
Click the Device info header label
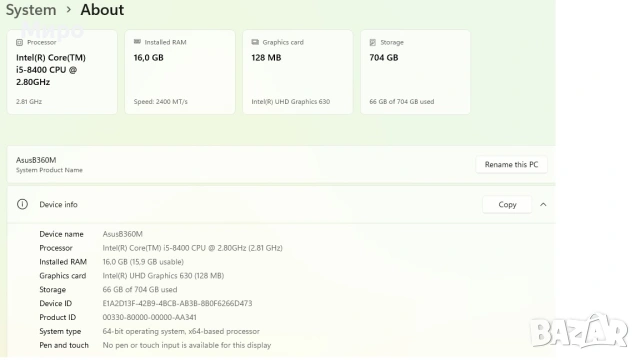tap(58, 204)
